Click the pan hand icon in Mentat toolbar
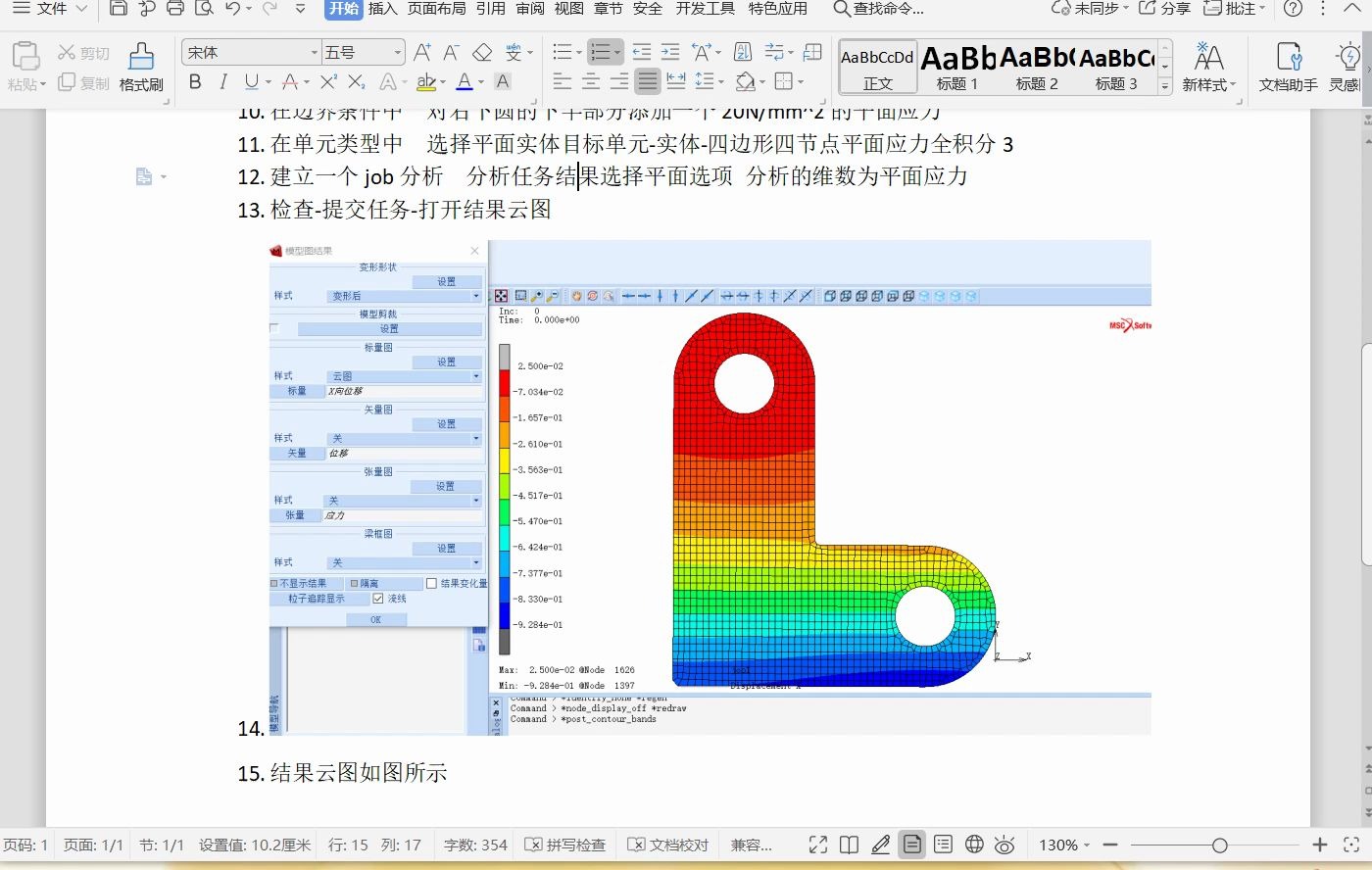Viewport: 1372px width, 870px height. coord(574,295)
